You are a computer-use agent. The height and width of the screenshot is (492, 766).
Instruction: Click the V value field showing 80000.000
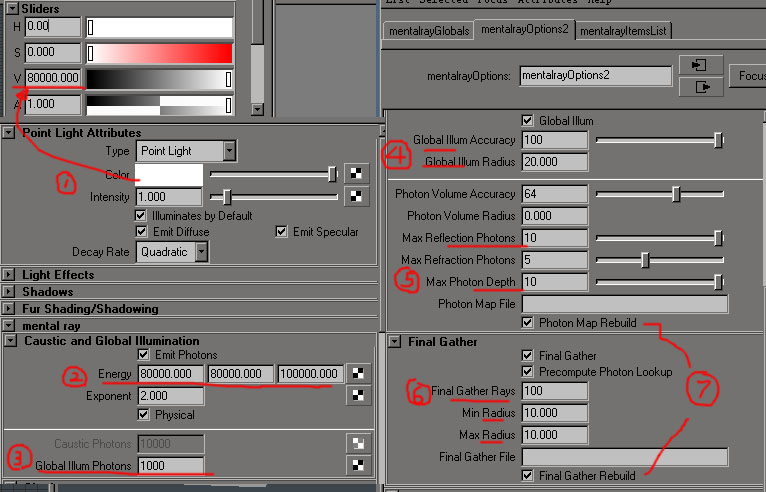(53, 78)
